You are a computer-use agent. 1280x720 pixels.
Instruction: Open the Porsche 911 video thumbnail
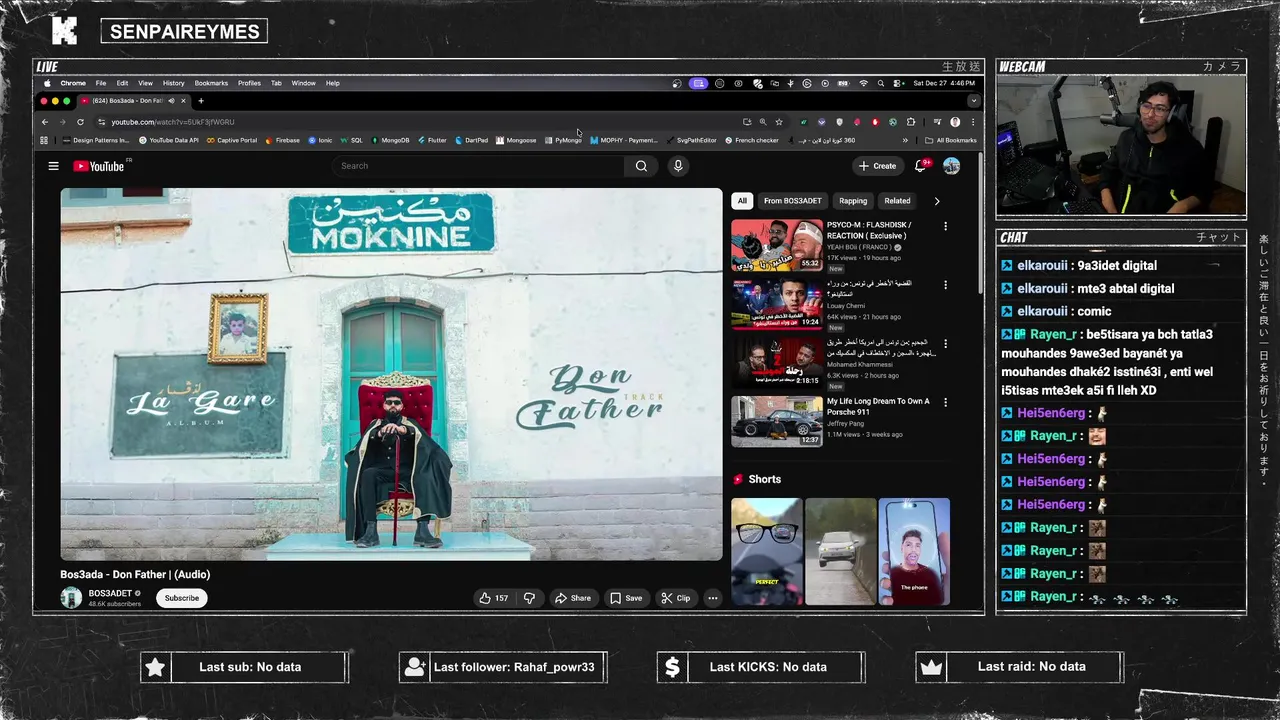777,421
